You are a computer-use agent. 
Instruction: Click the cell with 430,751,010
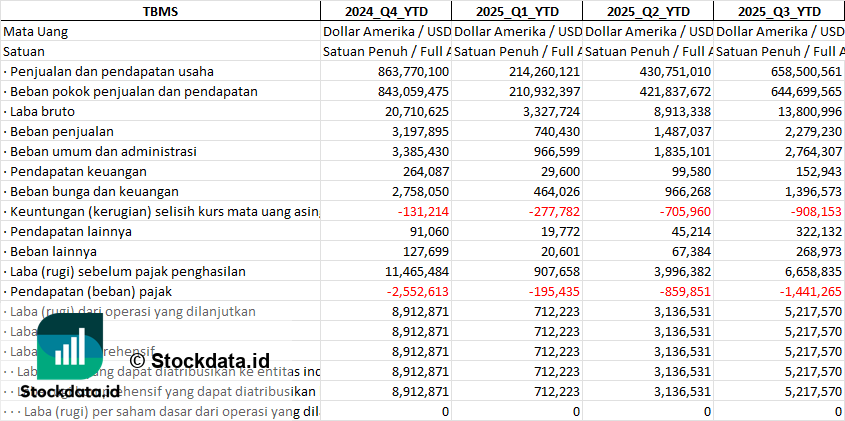click(673, 72)
